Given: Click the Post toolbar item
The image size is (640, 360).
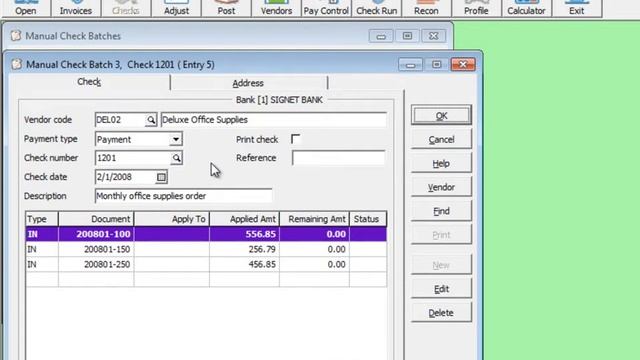Looking at the screenshot, I should coord(226,8).
